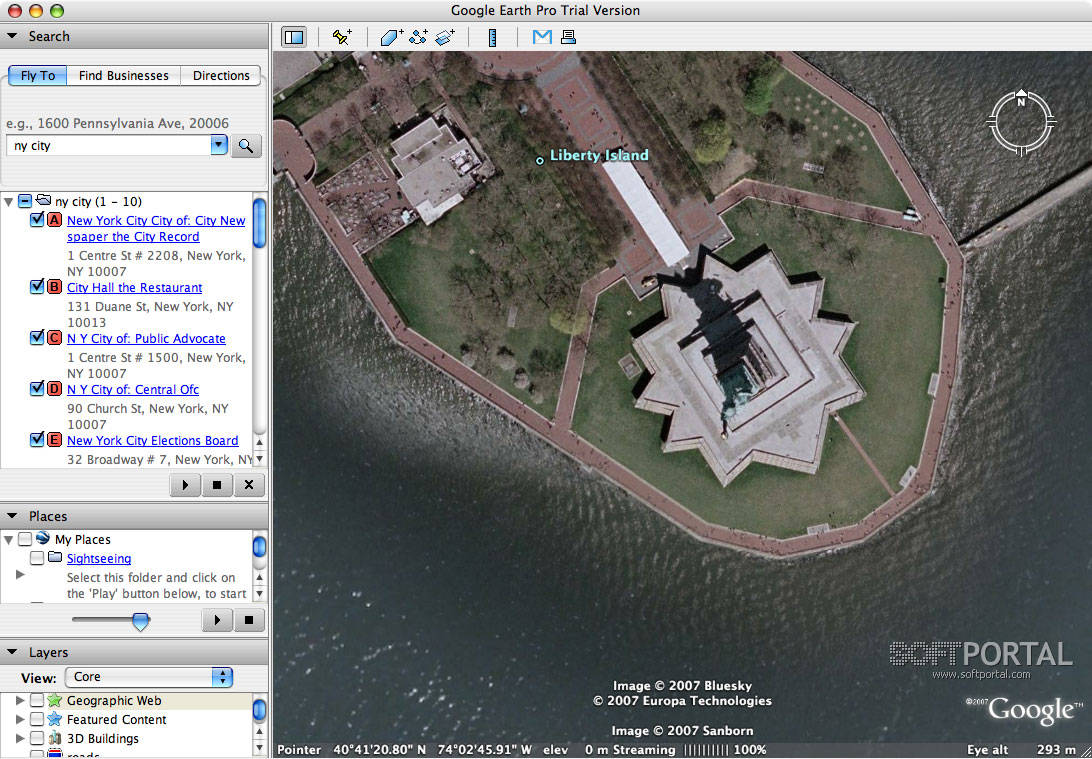Play the Places tour
Image resolution: width=1092 pixels, height=759 pixels.
pos(217,620)
